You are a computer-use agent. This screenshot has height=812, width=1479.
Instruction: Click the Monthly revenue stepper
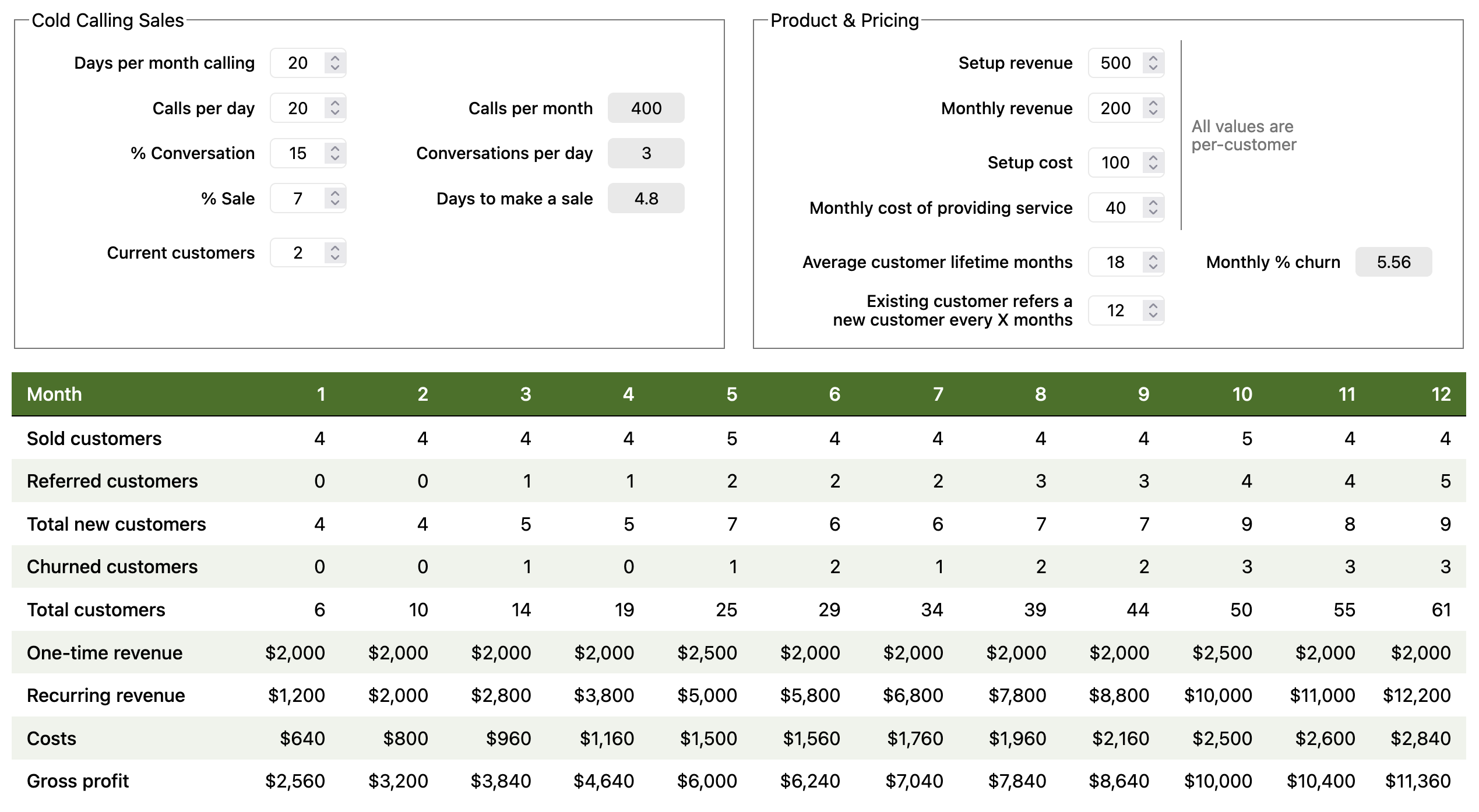tap(1153, 108)
